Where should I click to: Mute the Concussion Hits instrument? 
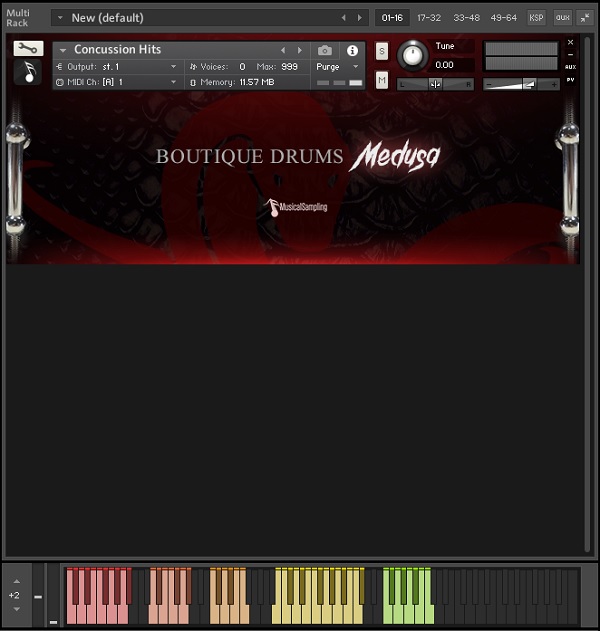click(382, 80)
